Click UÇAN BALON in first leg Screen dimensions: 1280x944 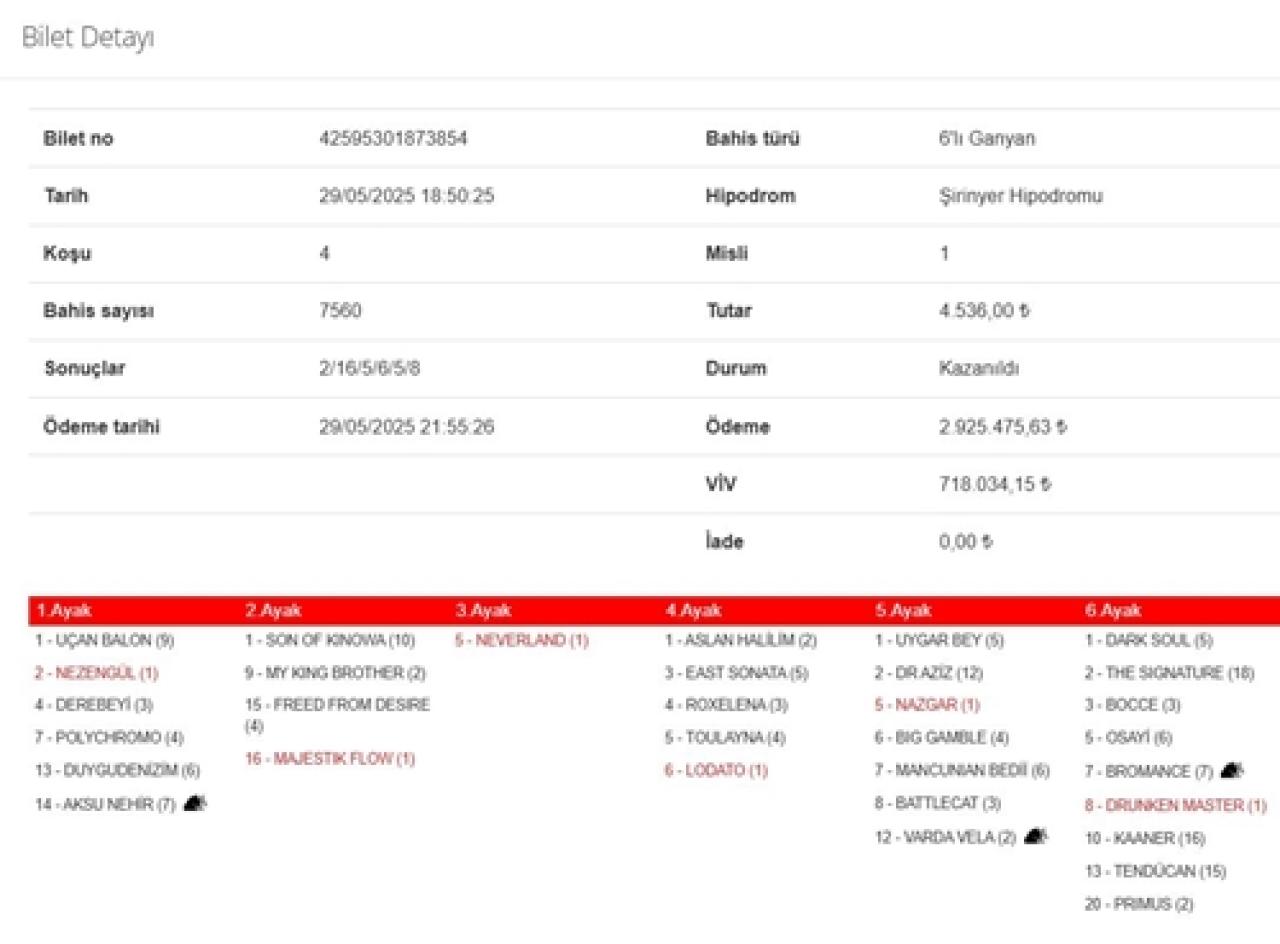point(104,640)
